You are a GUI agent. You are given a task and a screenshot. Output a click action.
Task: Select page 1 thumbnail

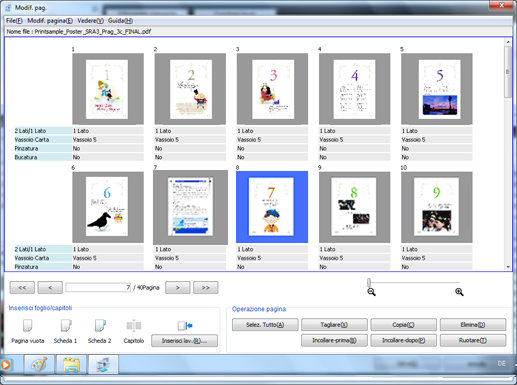(108, 89)
